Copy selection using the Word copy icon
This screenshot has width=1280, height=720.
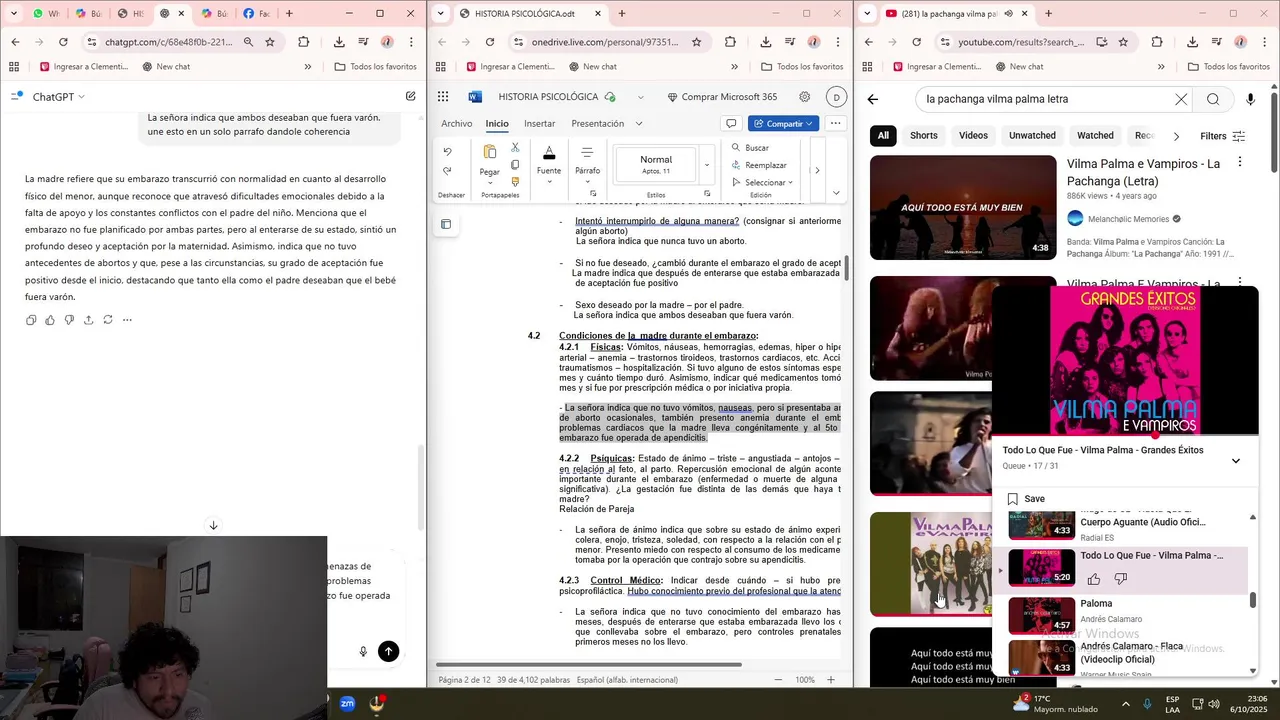(x=515, y=165)
